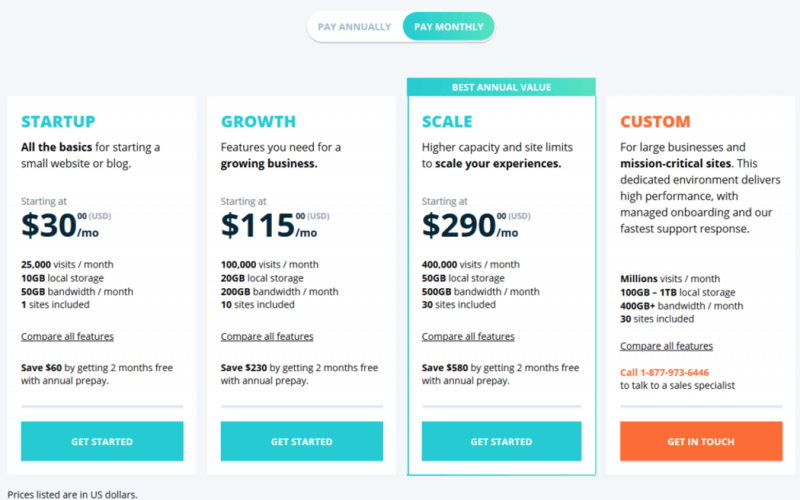Click the $290/mo Scale price
The height and width of the screenshot is (500, 800).
pos(469,226)
